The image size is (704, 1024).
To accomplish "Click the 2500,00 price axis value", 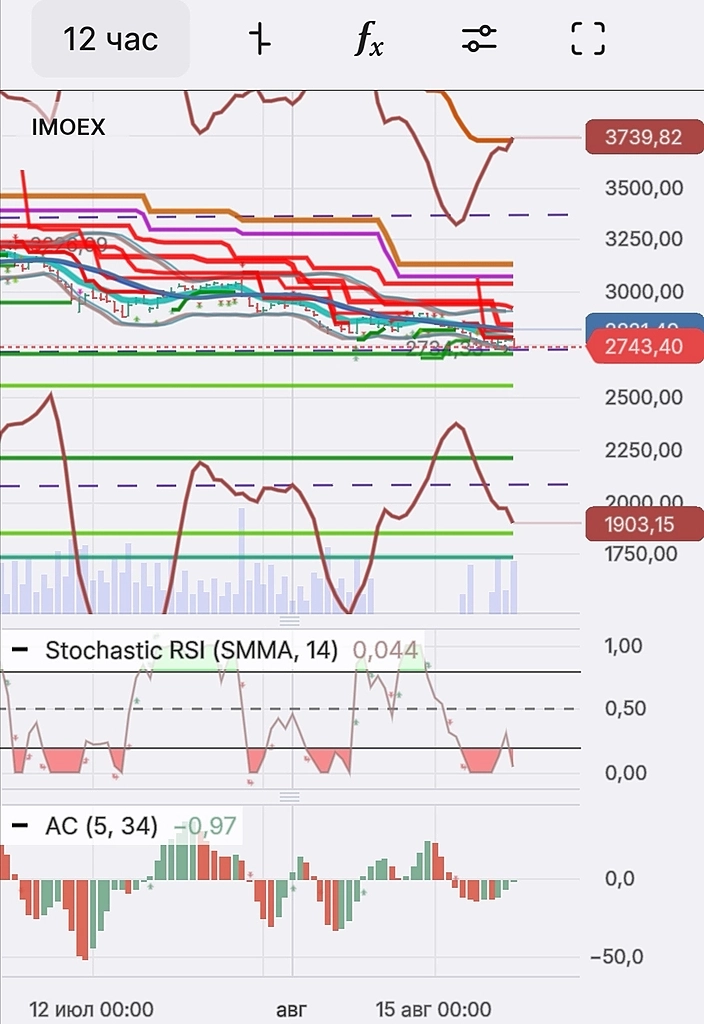I will [x=644, y=397].
